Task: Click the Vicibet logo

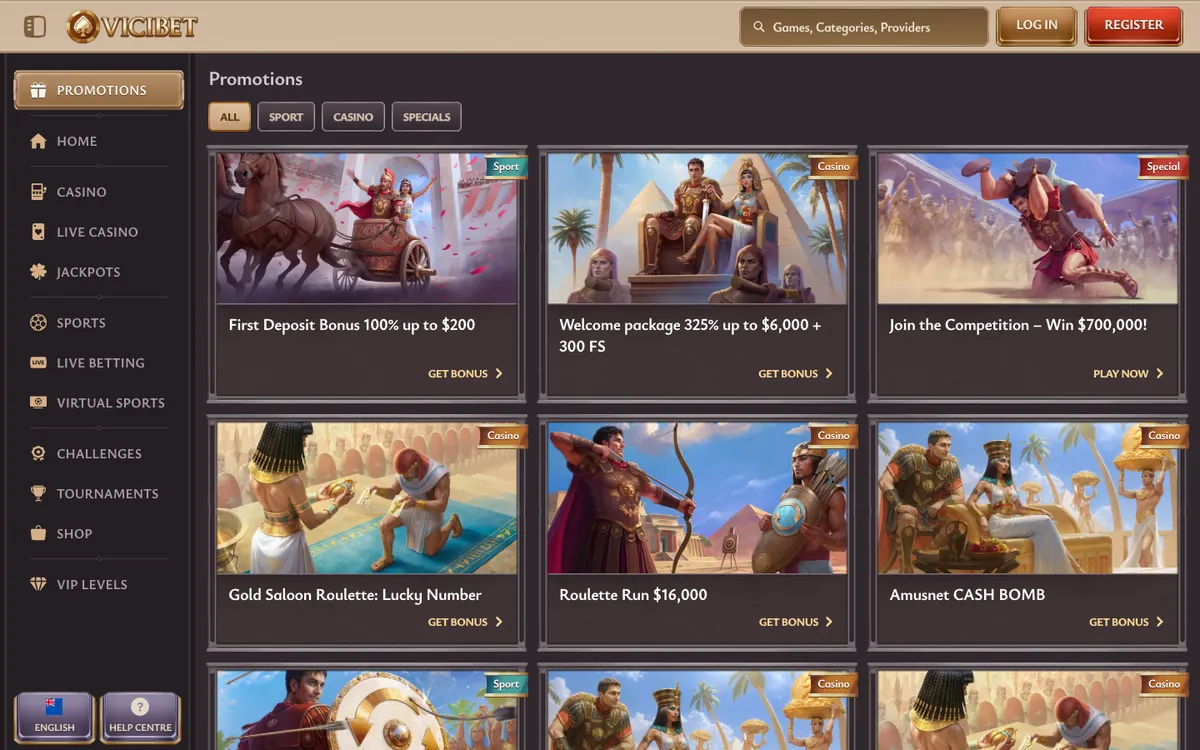Action: click(x=132, y=26)
